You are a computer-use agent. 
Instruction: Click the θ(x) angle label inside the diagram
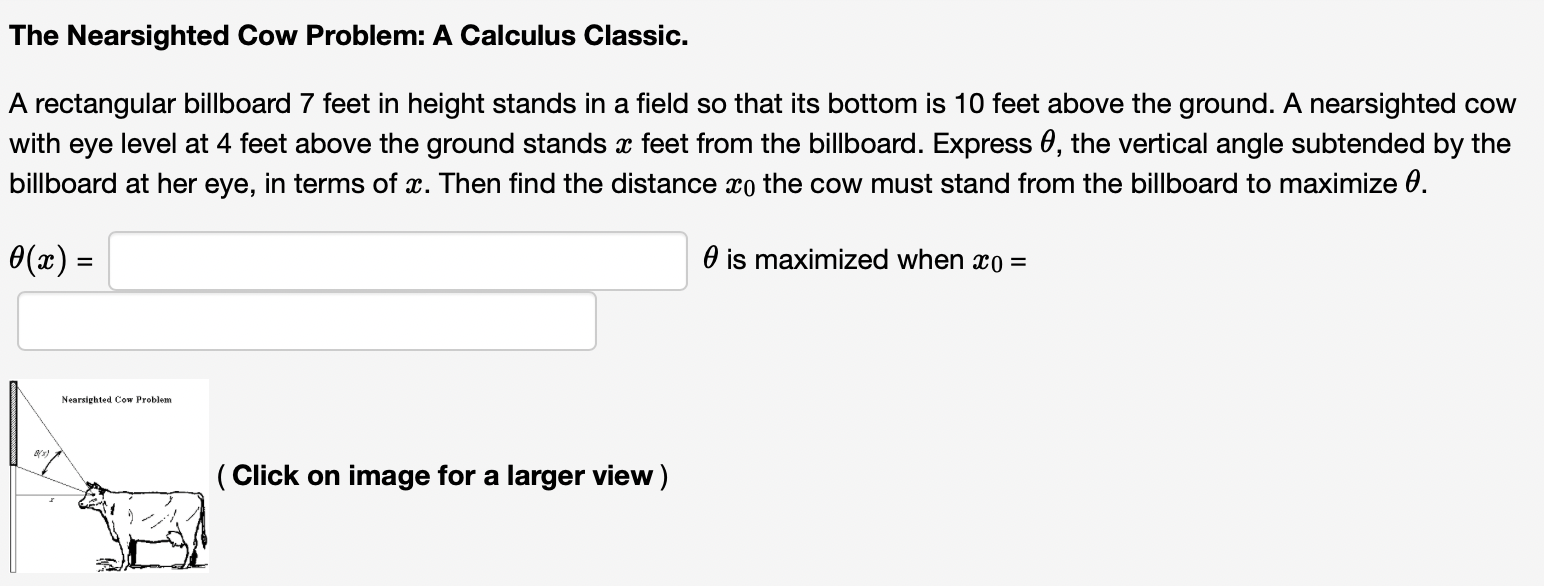(x=41, y=452)
